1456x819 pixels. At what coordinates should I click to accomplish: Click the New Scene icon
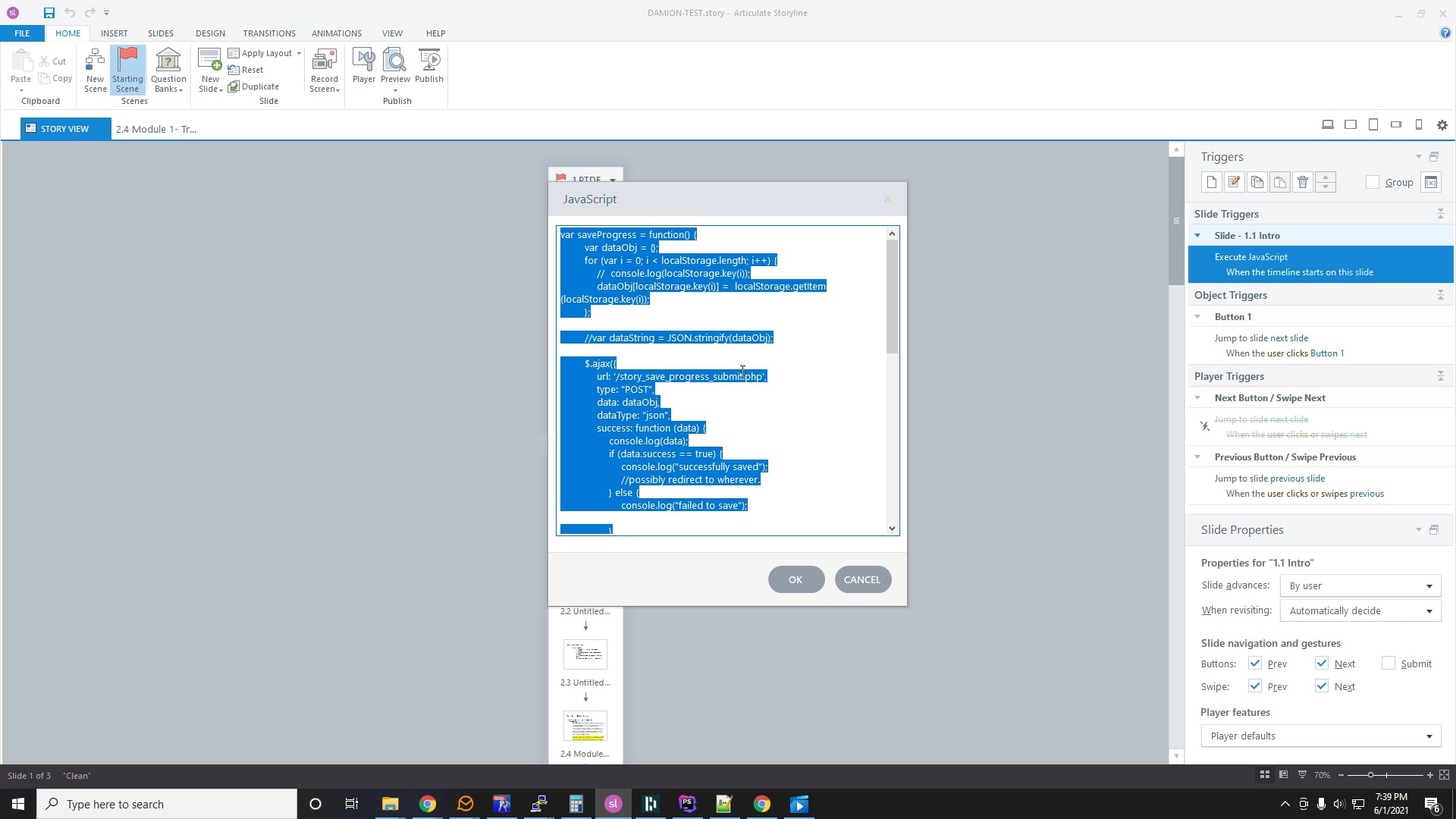tap(95, 70)
